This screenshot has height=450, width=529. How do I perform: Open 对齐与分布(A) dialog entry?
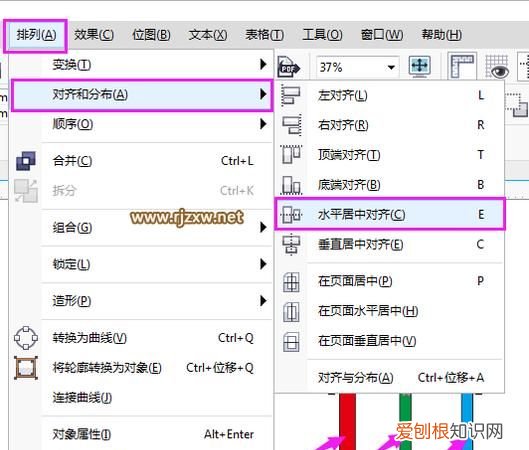390,377
